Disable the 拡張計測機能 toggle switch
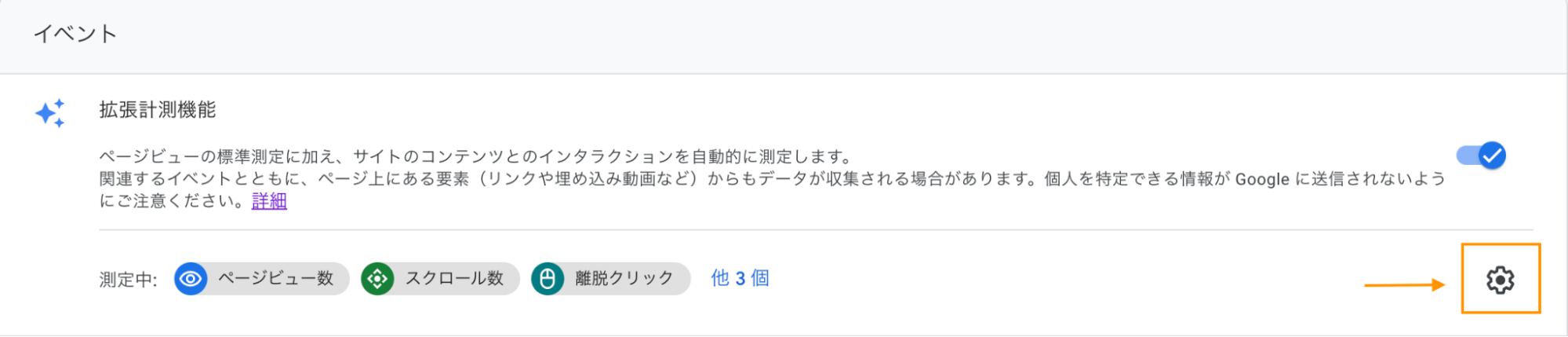 click(1481, 156)
